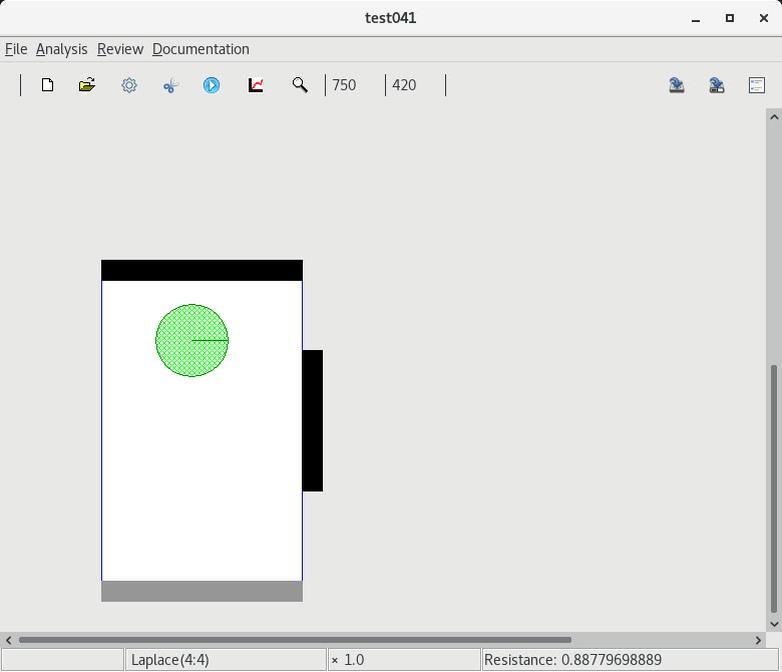Click the width field showing 750
The image size is (782, 672).
(354, 85)
